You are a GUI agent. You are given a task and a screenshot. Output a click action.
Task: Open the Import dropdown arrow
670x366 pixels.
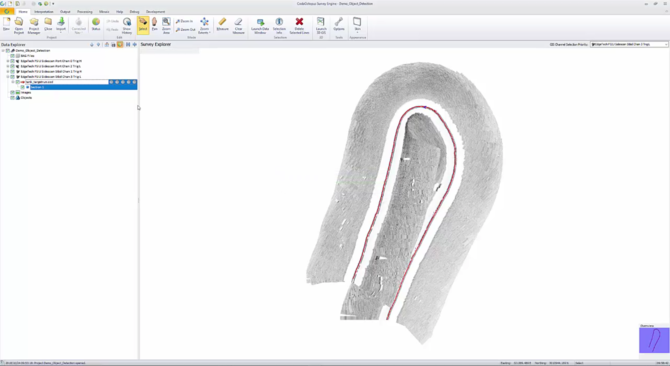pos(61,32)
